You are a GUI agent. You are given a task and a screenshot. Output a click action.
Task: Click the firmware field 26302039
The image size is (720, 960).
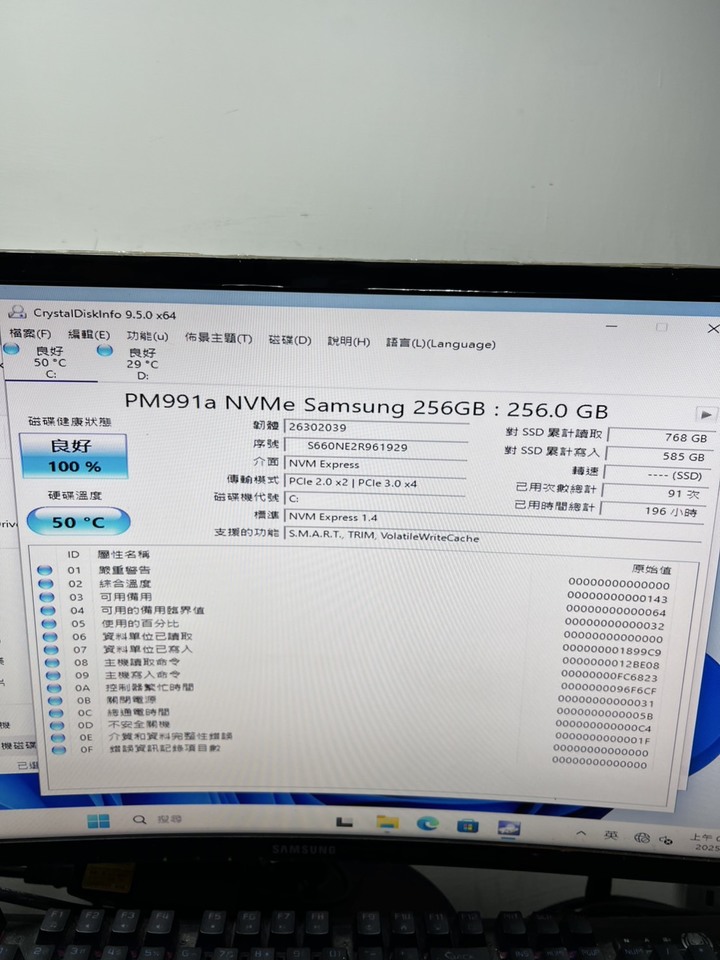376,428
